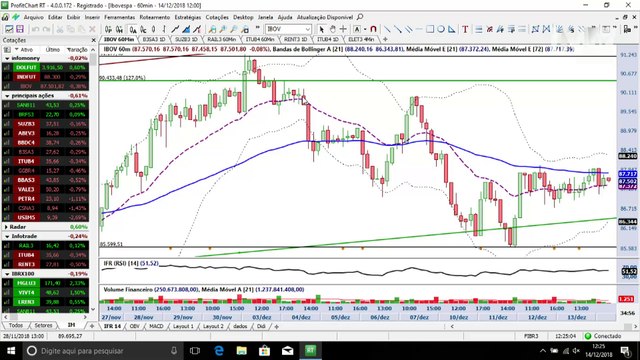The height and width of the screenshot is (360, 640).
Task: Choose the line chart style icon
Action: (175, 29)
